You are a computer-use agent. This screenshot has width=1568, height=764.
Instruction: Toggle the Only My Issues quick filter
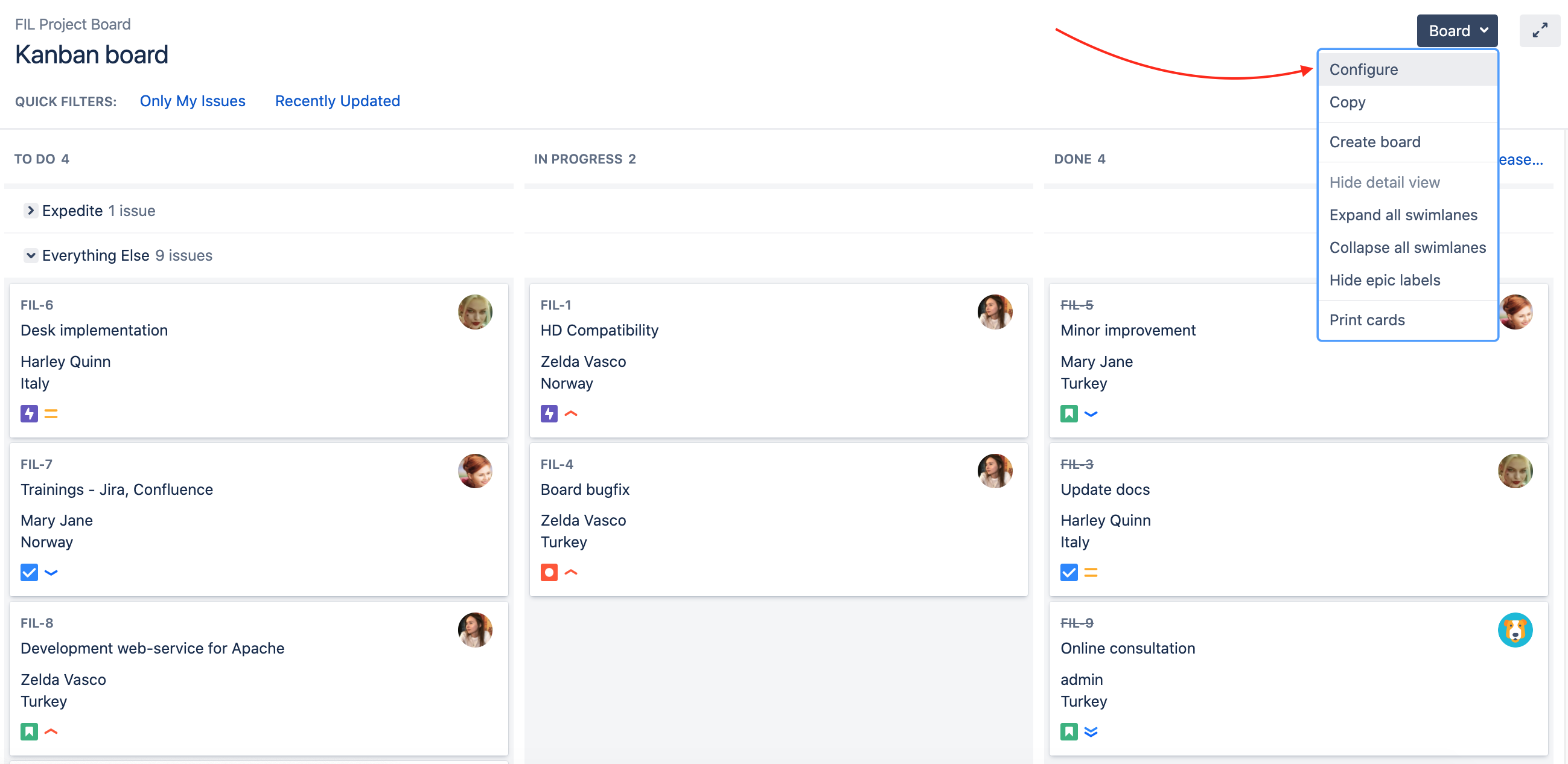click(x=193, y=101)
